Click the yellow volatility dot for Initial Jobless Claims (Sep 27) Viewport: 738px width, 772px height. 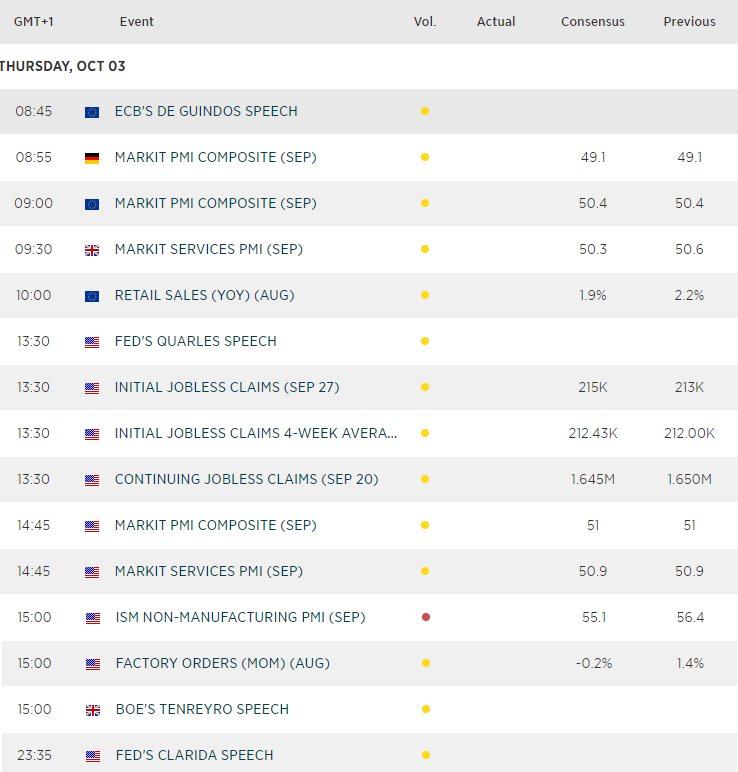(425, 387)
